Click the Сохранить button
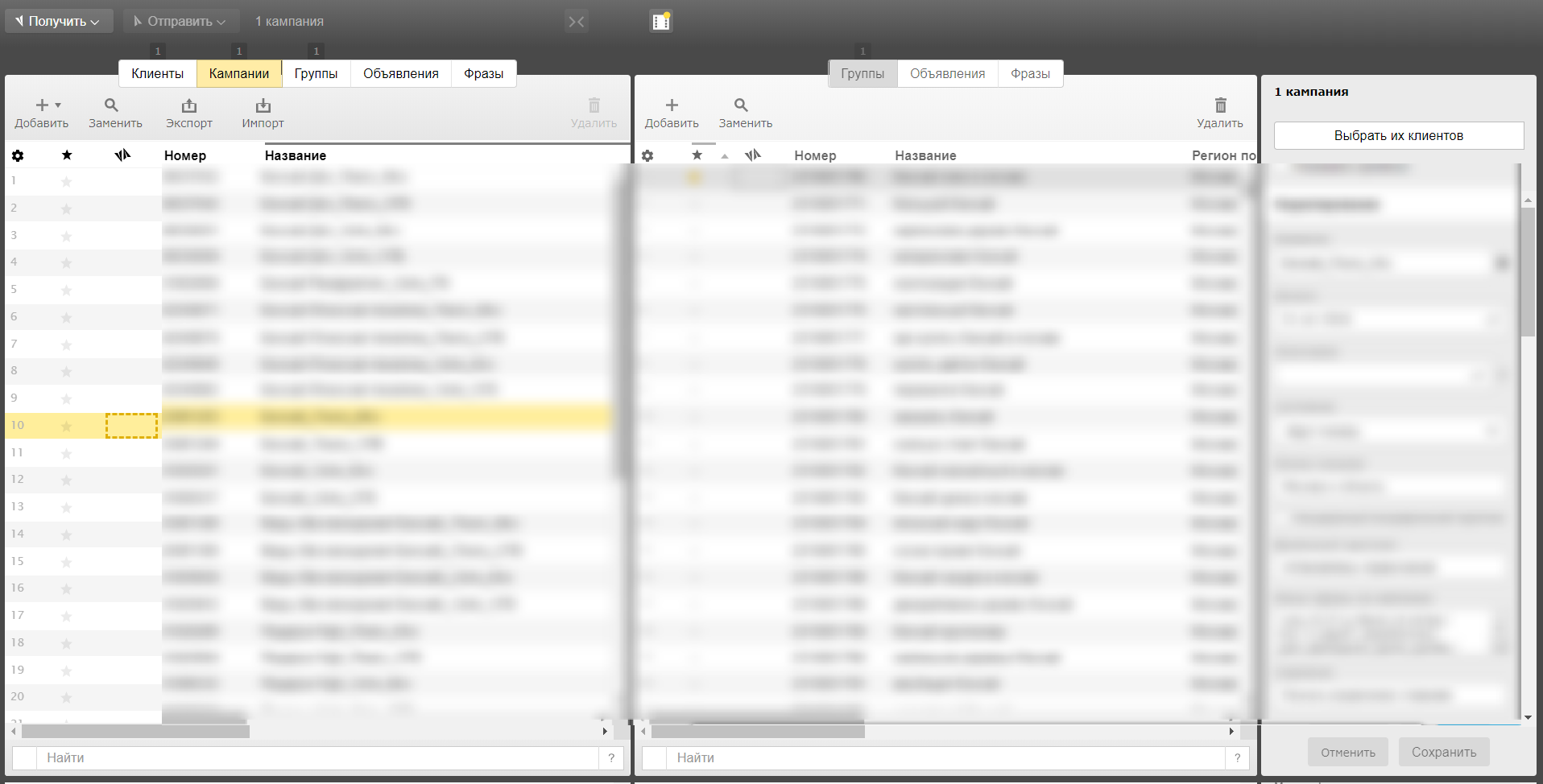Screen dimensions: 1543x784 (1443, 752)
